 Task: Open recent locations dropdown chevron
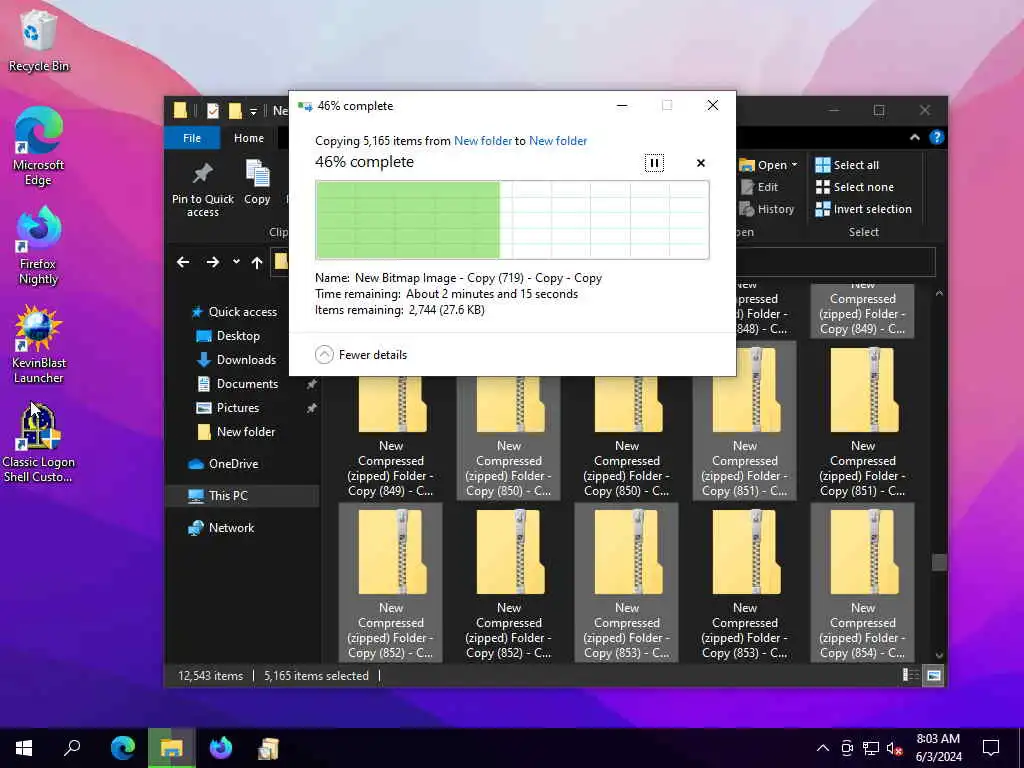pyautogui.click(x=236, y=262)
